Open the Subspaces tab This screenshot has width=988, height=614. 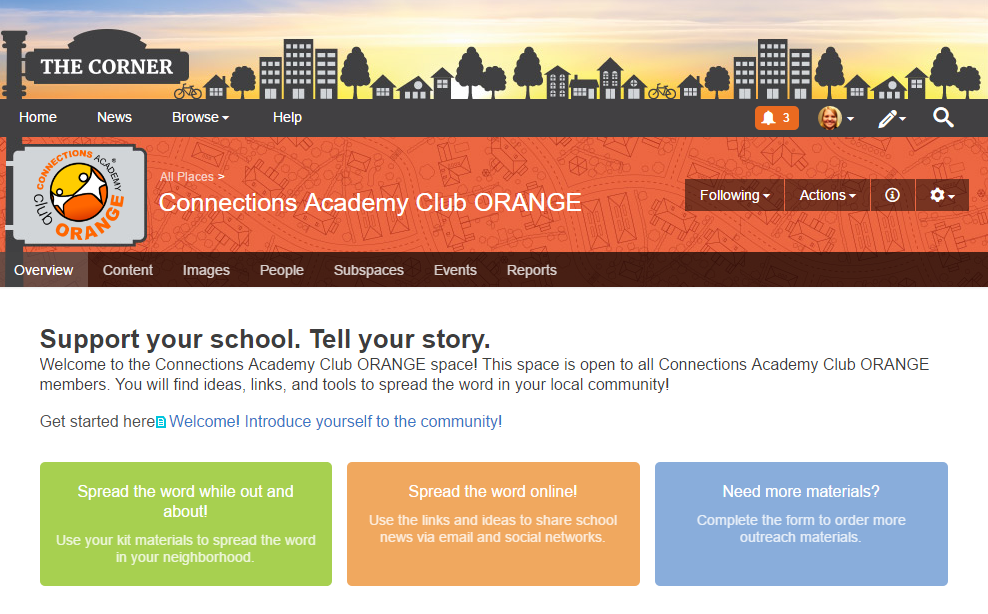pos(369,270)
